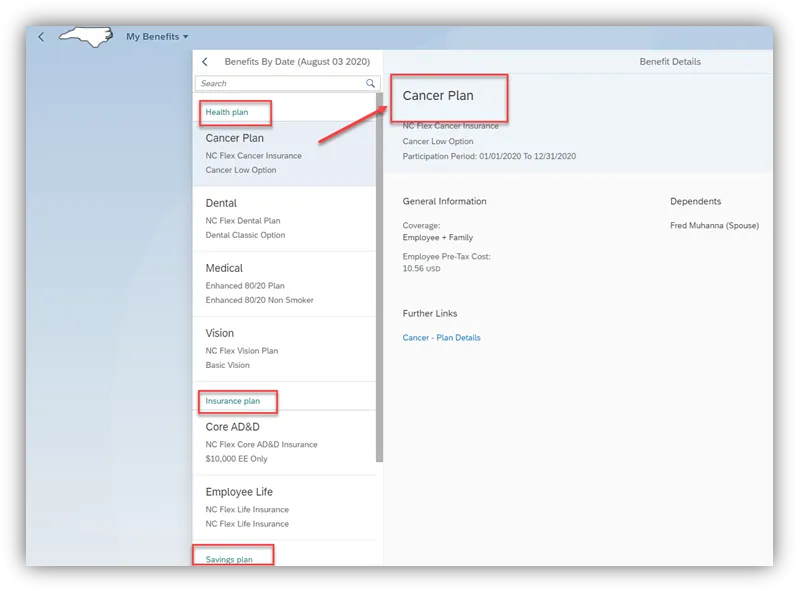Click the Participation Period text
Viewport: 798px width, 591px height.
click(x=489, y=156)
